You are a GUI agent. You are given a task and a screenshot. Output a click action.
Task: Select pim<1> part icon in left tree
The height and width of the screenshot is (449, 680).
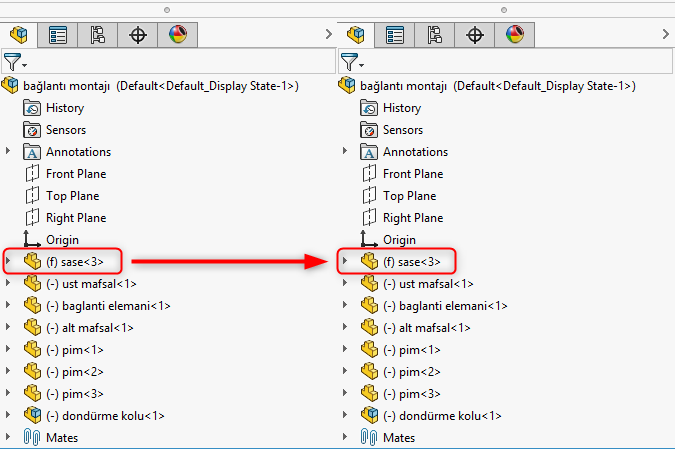click(32, 350)
